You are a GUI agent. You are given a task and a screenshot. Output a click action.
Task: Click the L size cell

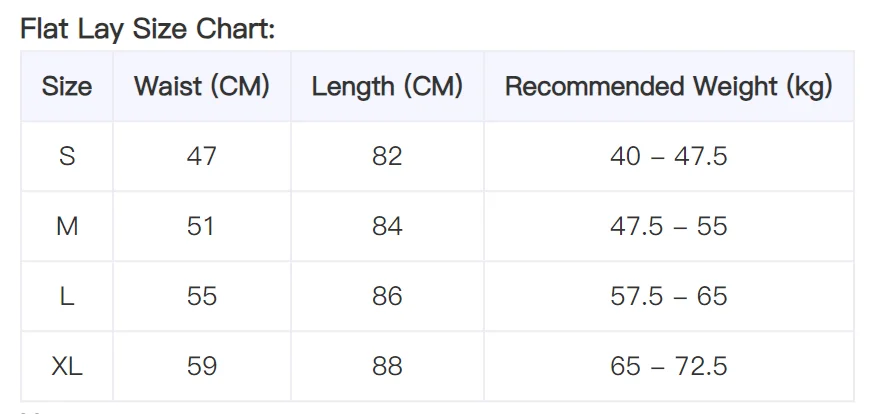tap(67, 296)
